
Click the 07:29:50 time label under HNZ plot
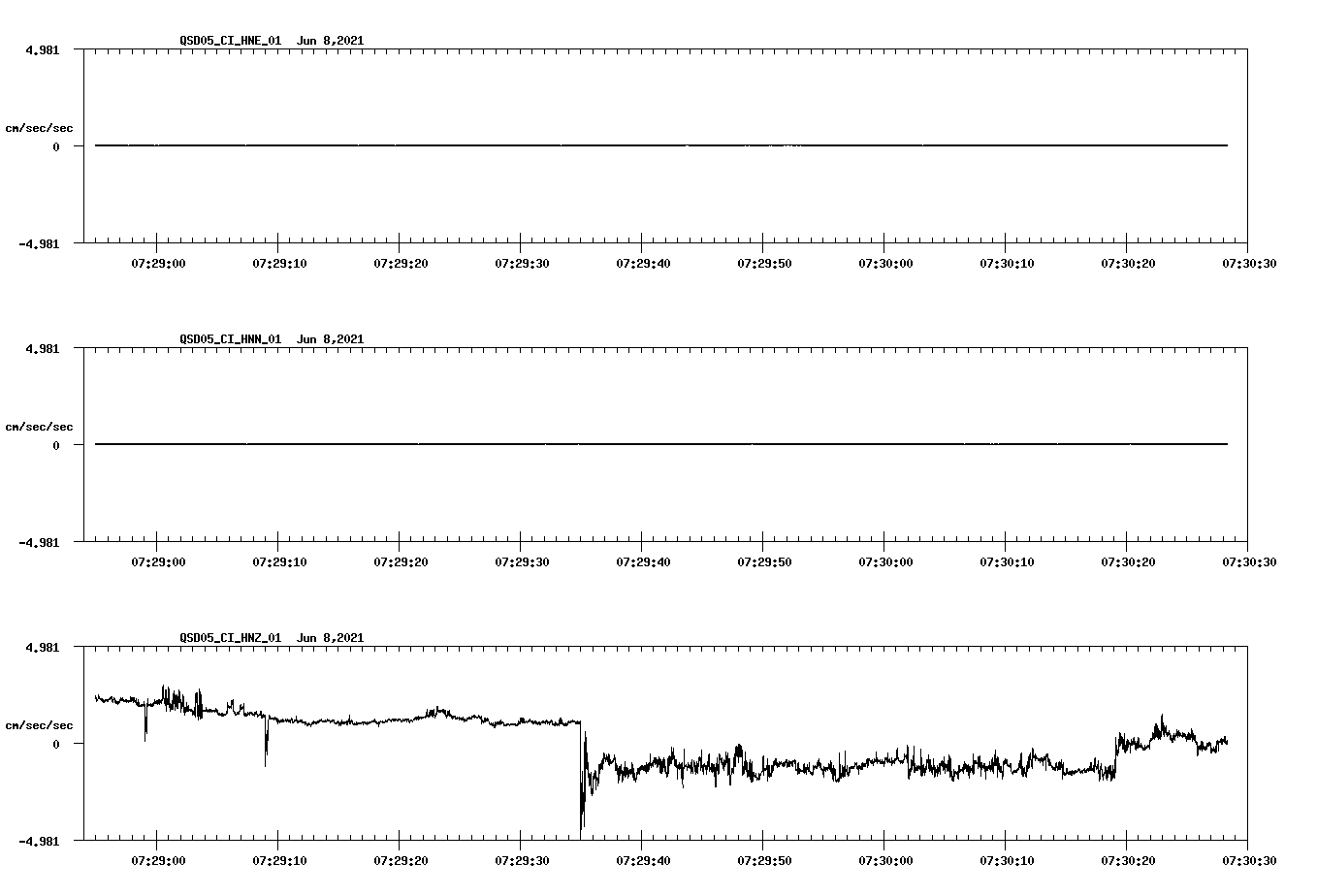[x=764, y=860]
